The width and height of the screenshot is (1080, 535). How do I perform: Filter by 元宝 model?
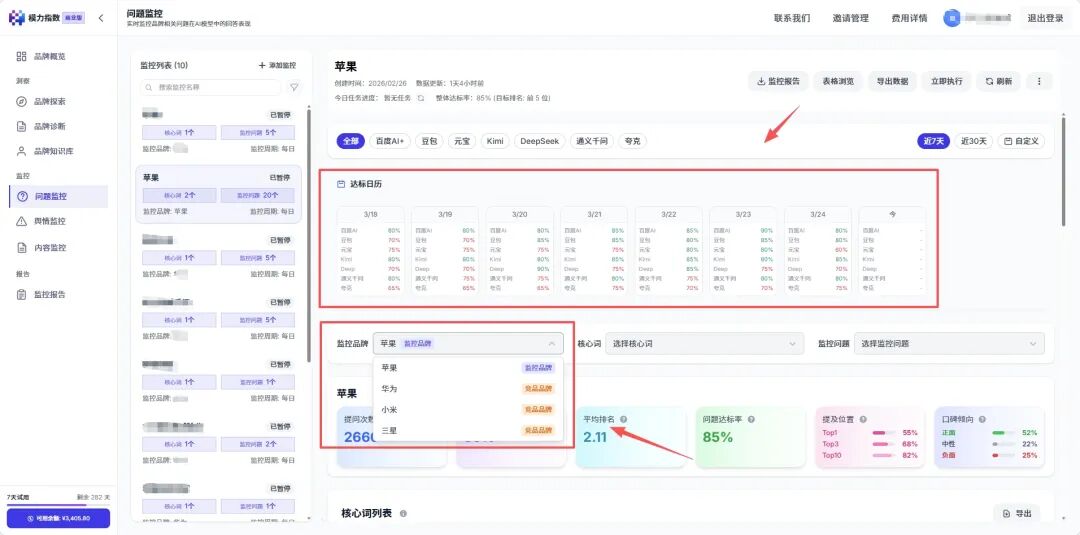(x=461, y=141)
